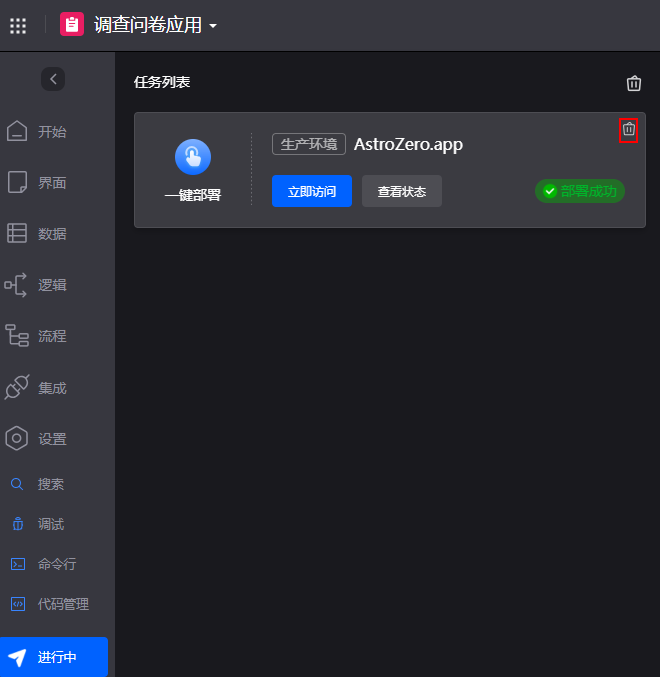This screenshot has width=660, height=677.
Task: Launch the 命令行 command line tool
Action: pyautogui.click(x=43, y=564)
